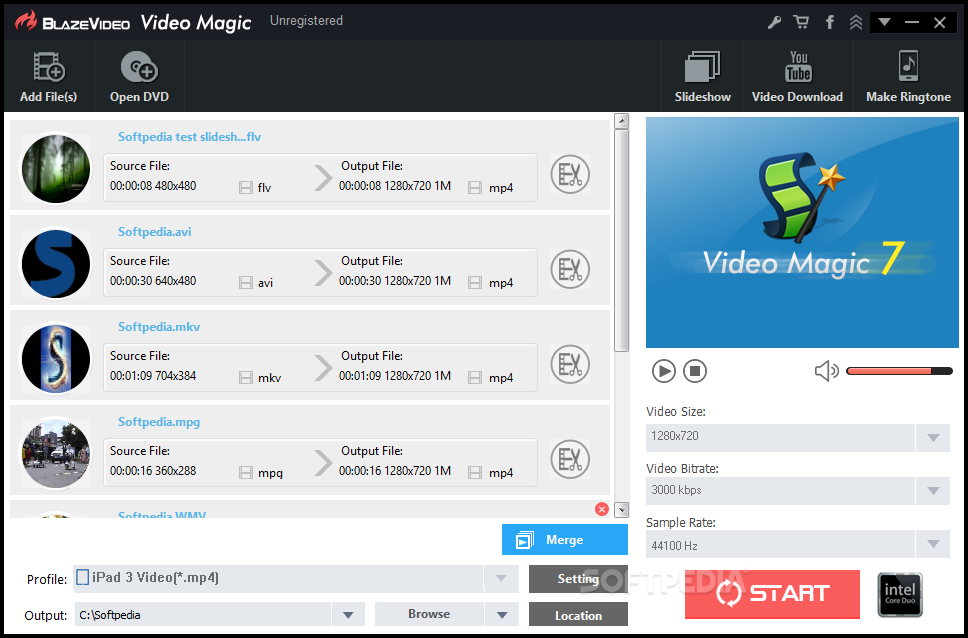Open DVD using the disc icon
This screenshot has height=638, width=968.
point(139,67)
